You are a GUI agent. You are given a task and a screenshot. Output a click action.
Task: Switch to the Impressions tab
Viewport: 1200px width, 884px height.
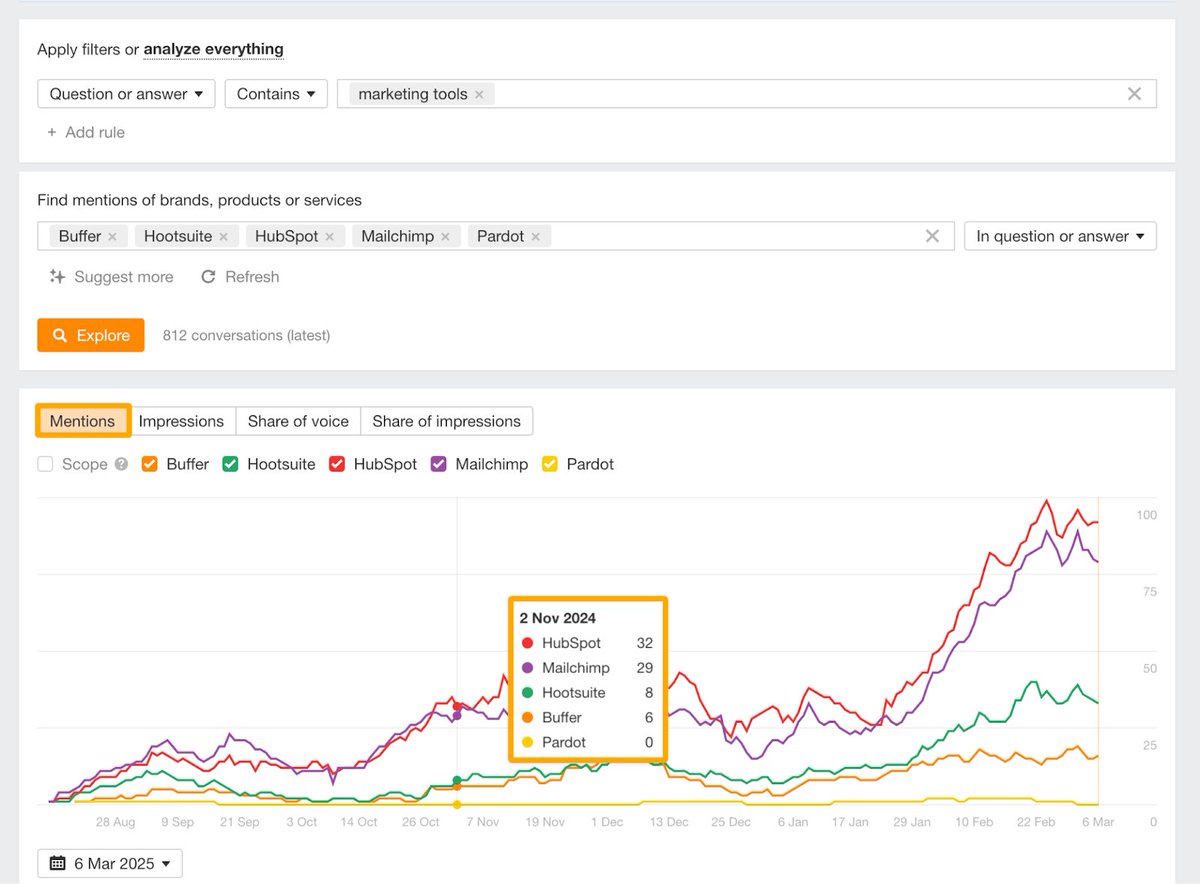click(x=181, y=421)
